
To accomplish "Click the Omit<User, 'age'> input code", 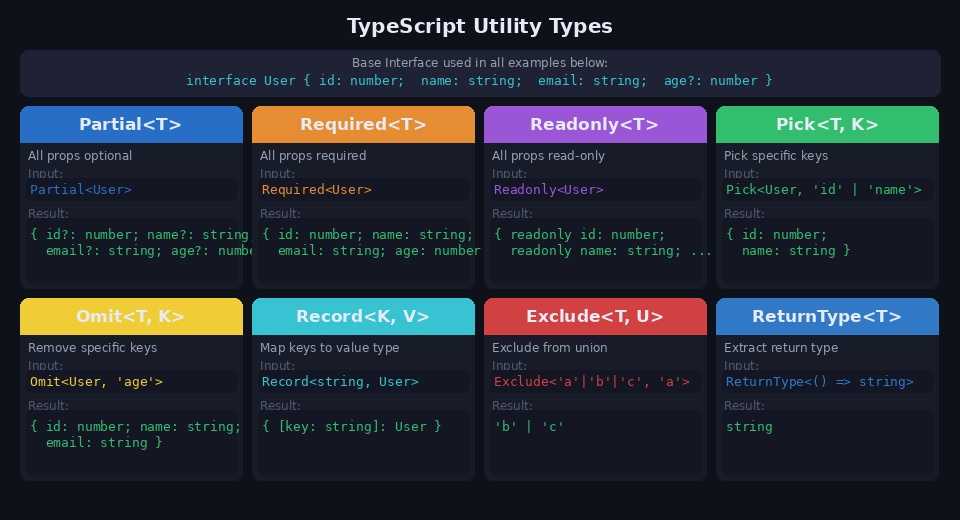I will (x=96, y=382).
